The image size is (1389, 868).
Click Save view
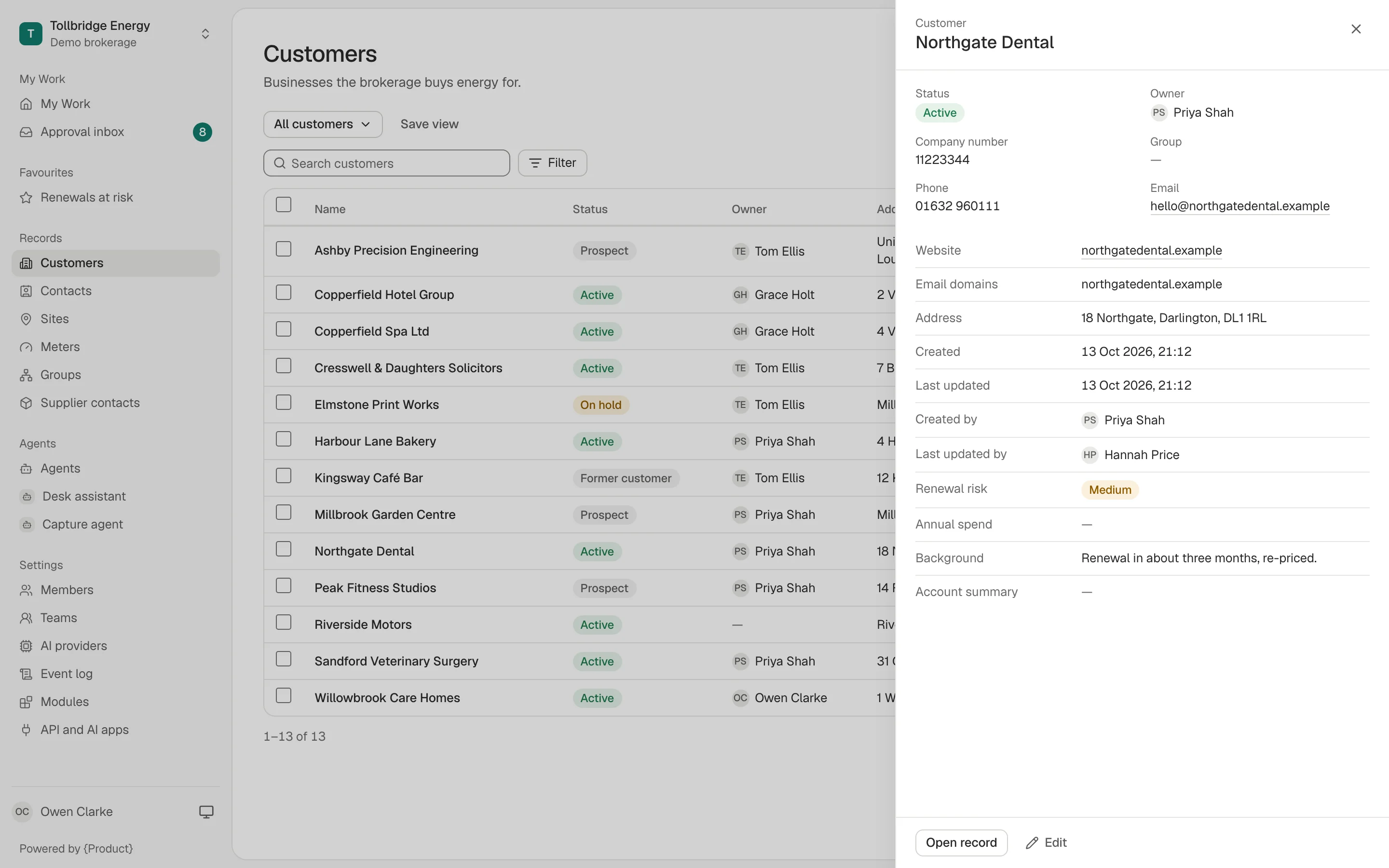click(429, 124)
